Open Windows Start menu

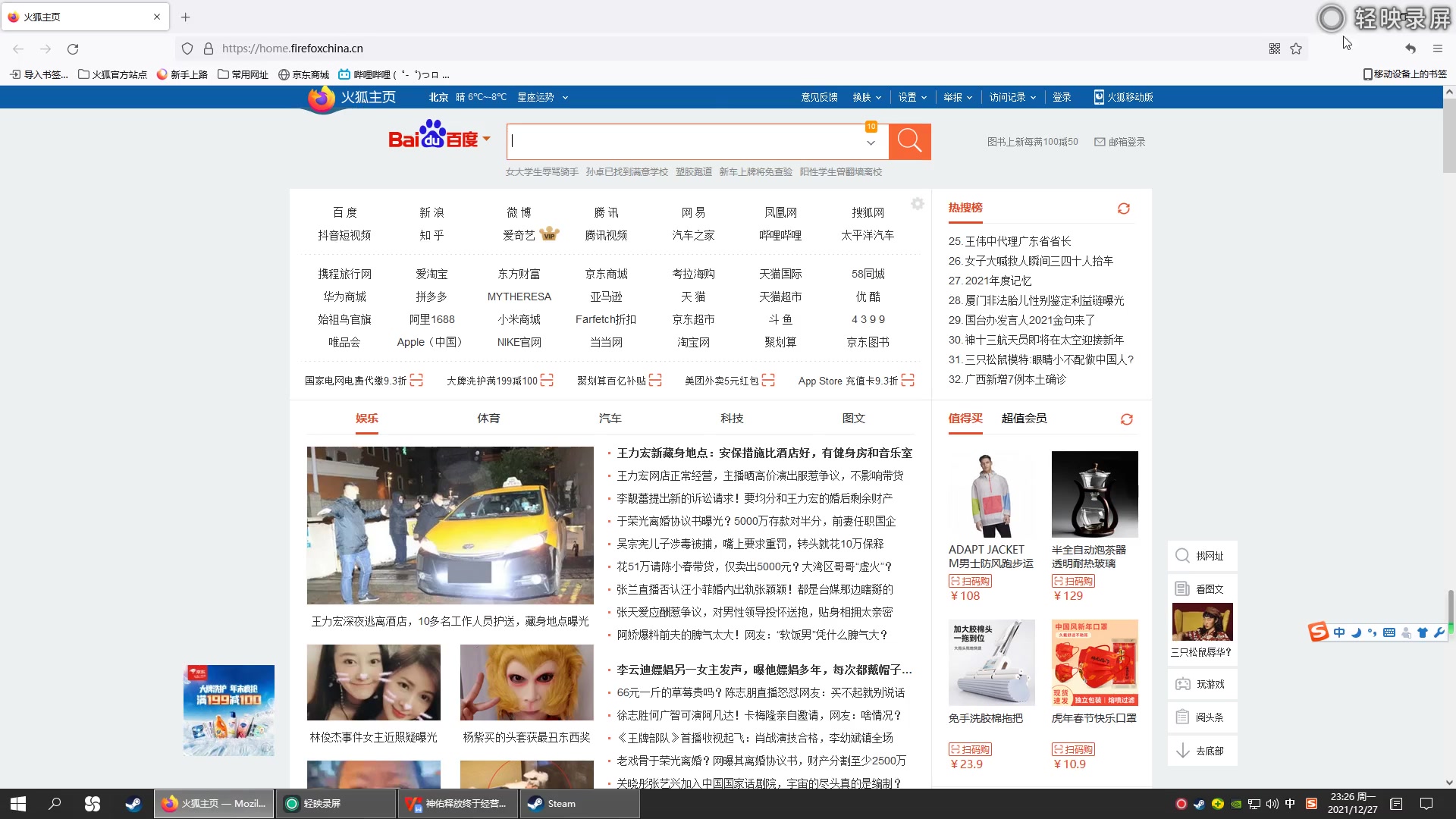18,804
